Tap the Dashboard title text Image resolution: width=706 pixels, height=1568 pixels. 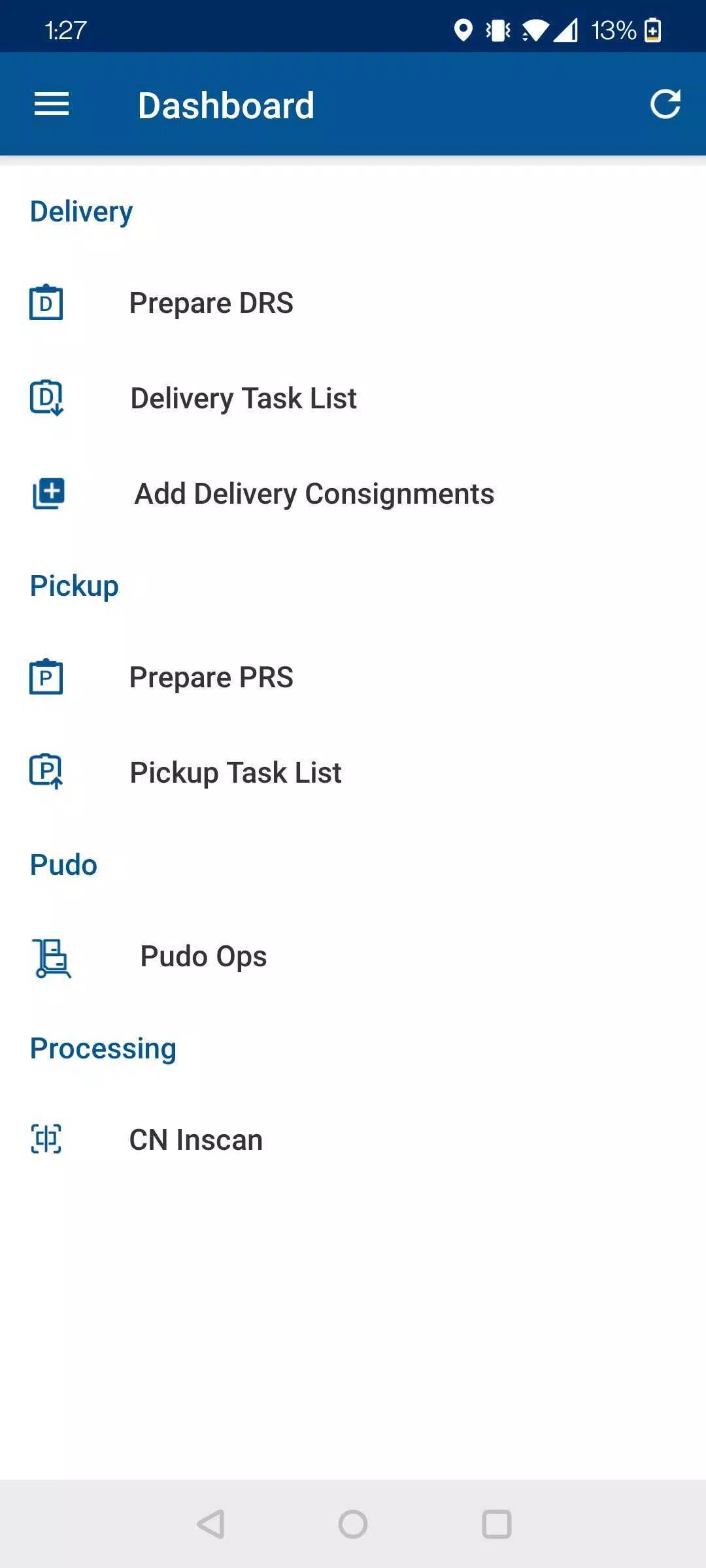pyautogui.click(x=226, y=105)
